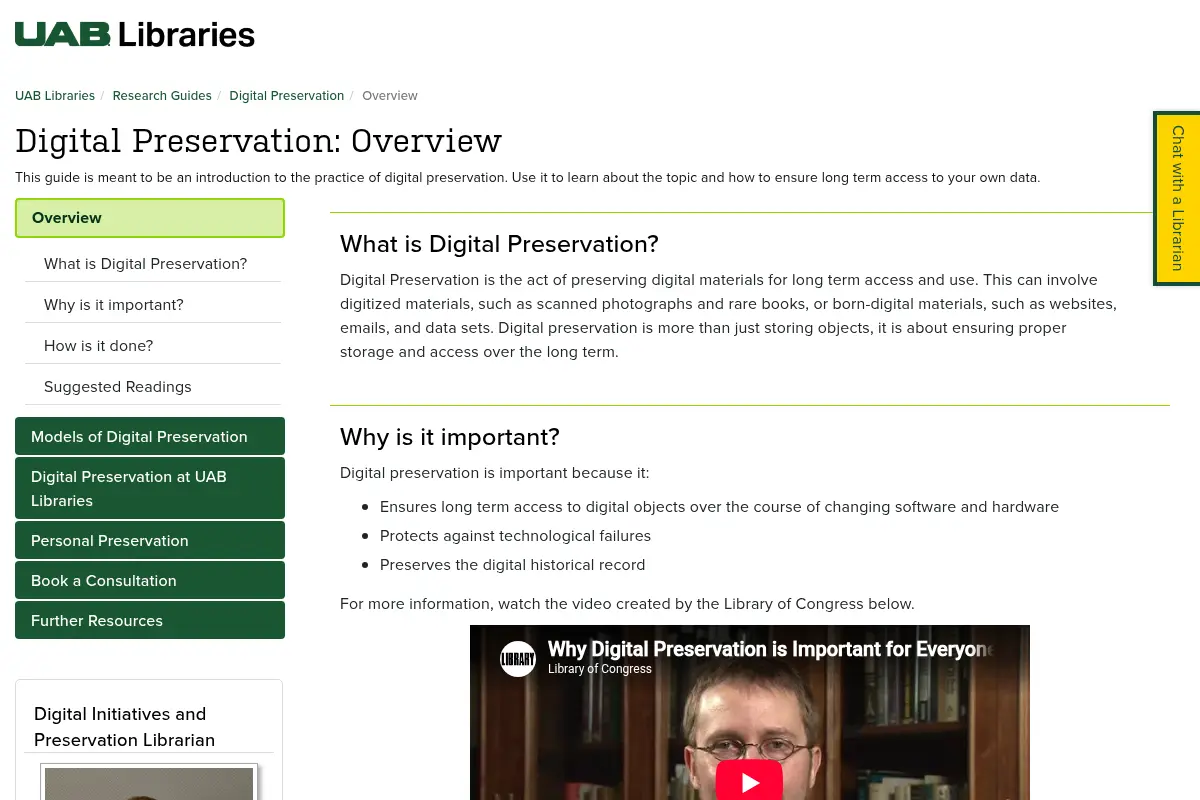Screen dimensions: 1200x800
Task: Jump to Why is it important? section
Action: pyautogui.click(x=152, y=305)
